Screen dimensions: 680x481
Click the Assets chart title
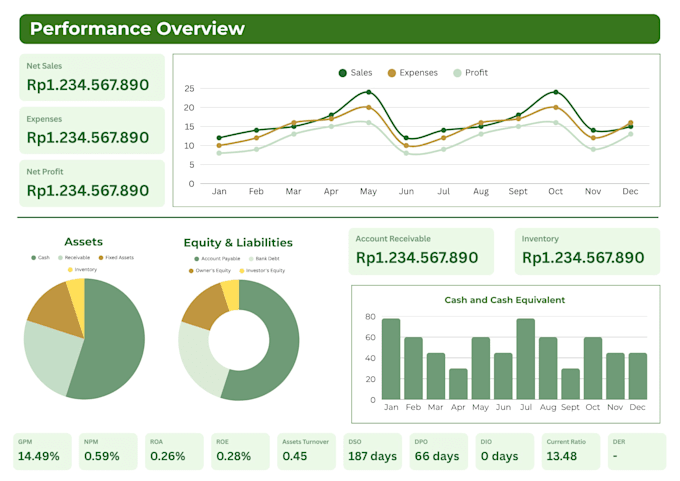coord(84,242)
